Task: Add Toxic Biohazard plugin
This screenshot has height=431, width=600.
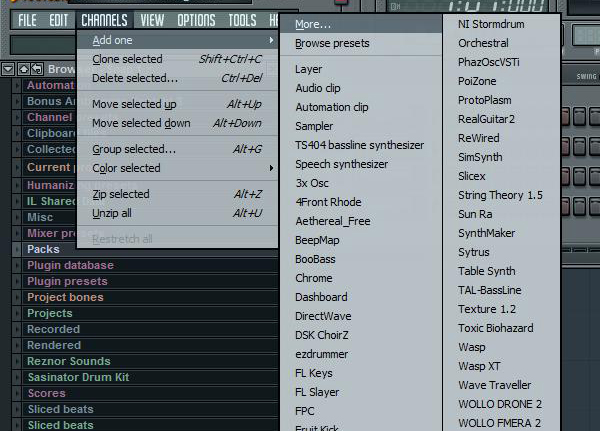Action: [x=502, y=328]
